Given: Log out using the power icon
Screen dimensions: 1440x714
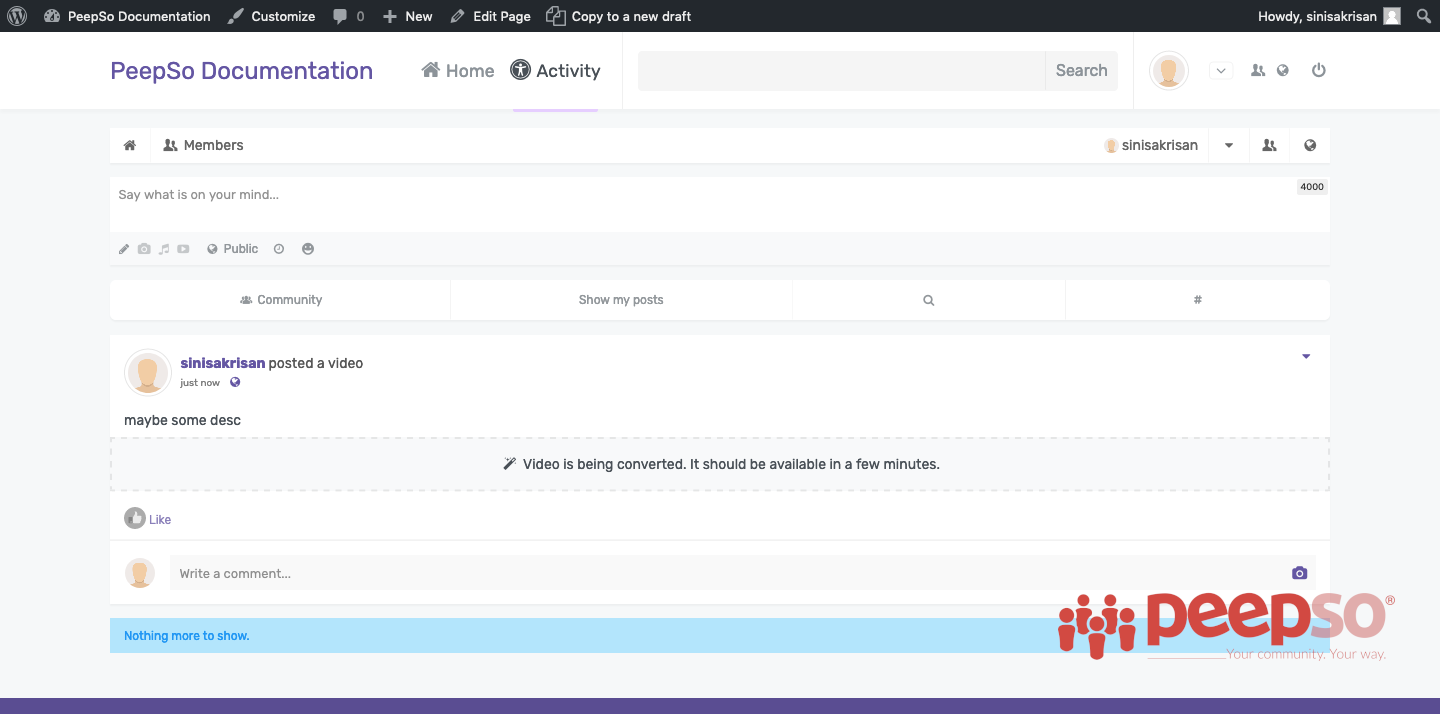Looking at the screenshot, I should [1319, 70].
